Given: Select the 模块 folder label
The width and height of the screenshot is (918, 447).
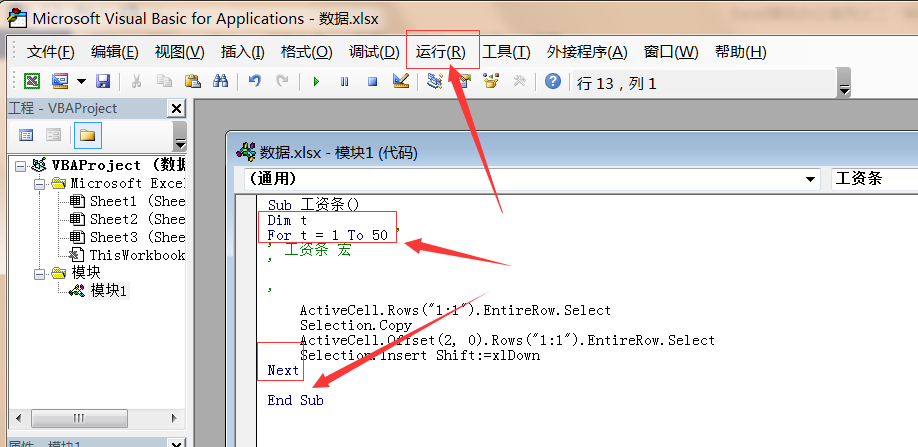Looking at the screenshot, I should [86, 273].
